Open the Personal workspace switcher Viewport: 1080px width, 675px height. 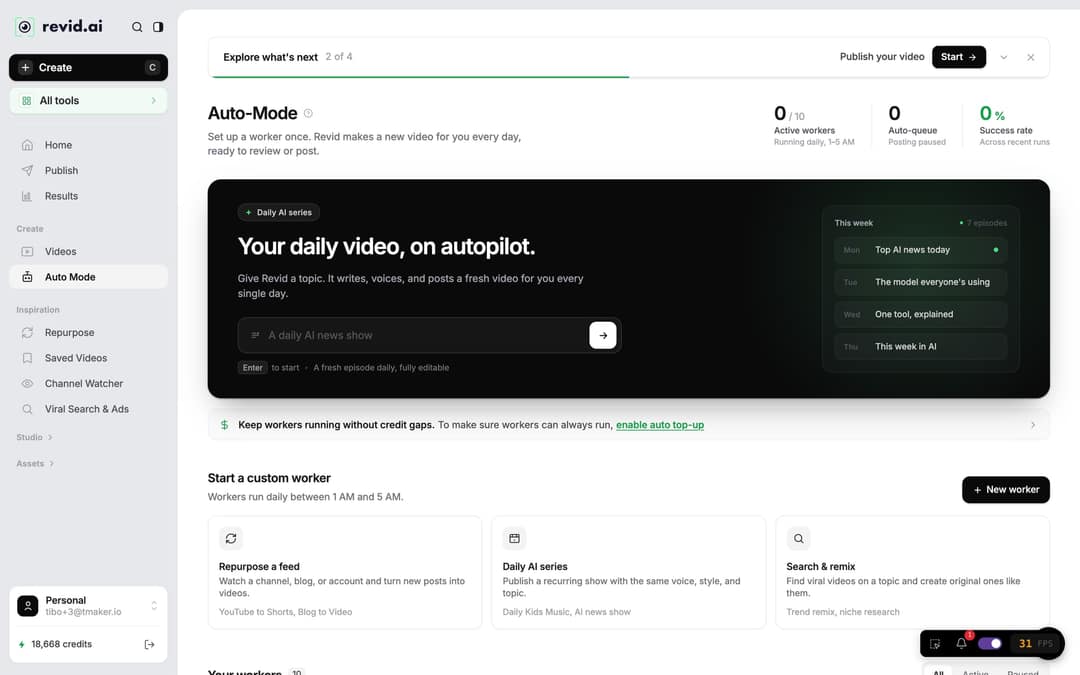88,606
